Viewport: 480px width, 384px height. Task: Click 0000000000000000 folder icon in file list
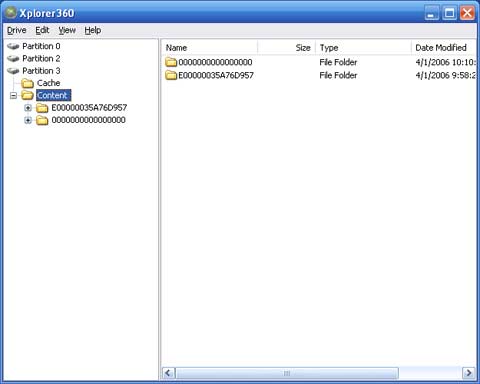pyautogui.click(x=171, y=62)
